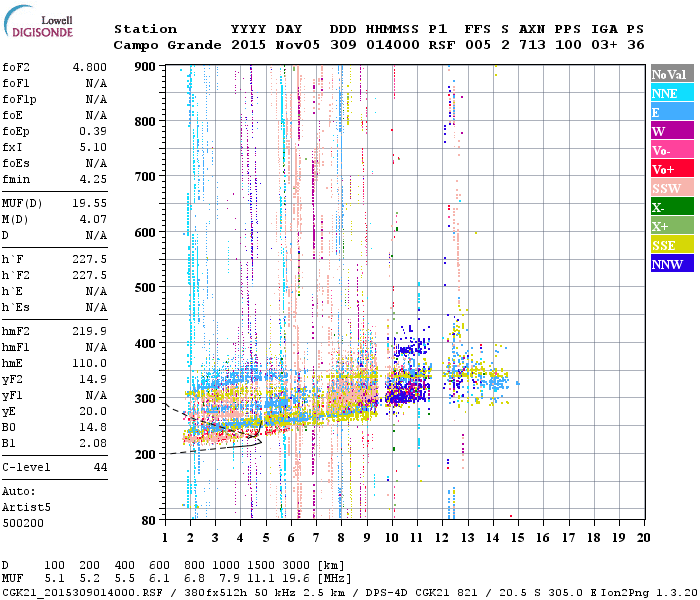Click the SSE yellow legend swatch
The height and width of the screenshot is (600, 700).
[x=672, y=245]
